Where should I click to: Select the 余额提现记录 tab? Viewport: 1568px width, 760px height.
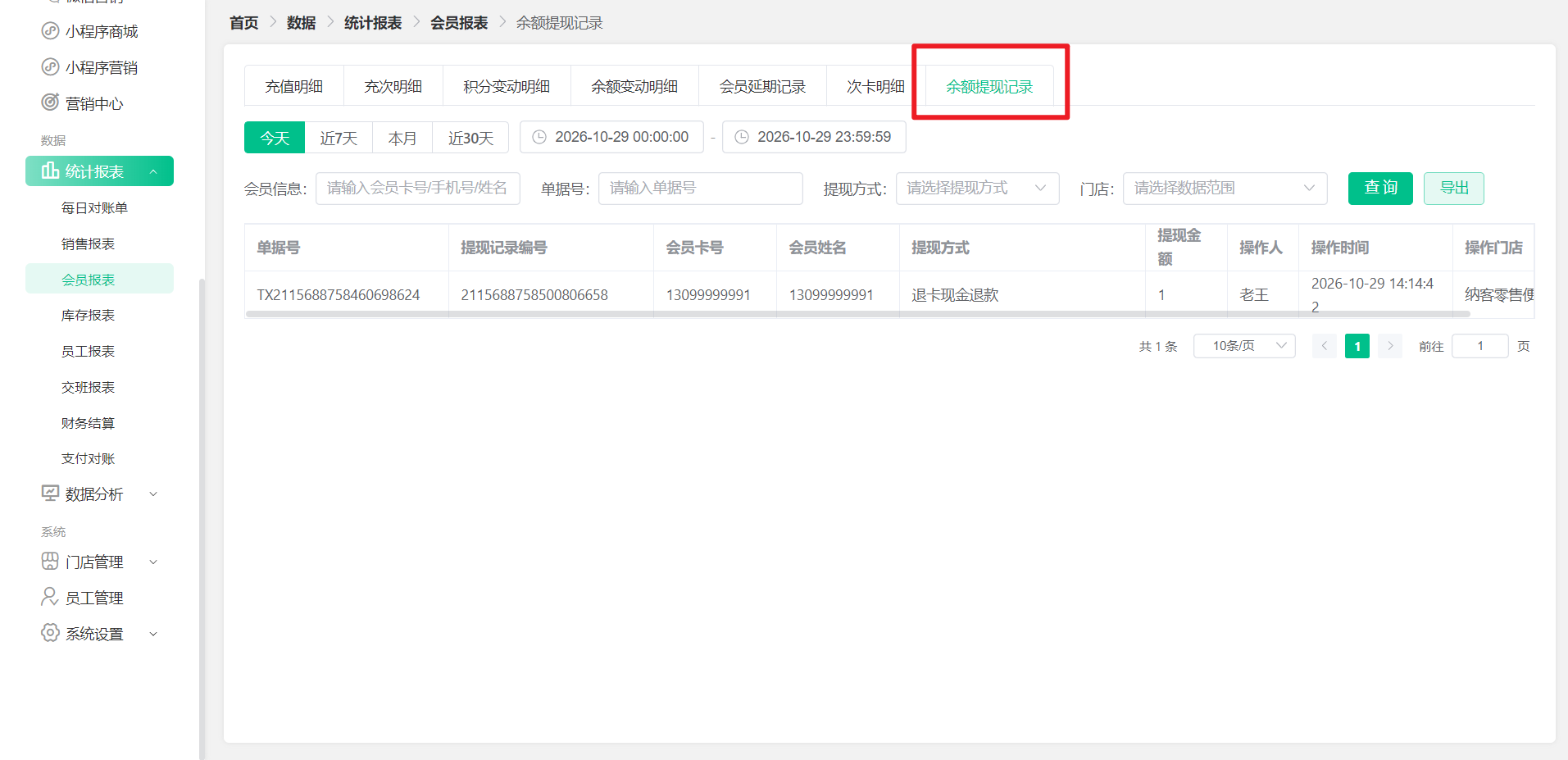989,86
